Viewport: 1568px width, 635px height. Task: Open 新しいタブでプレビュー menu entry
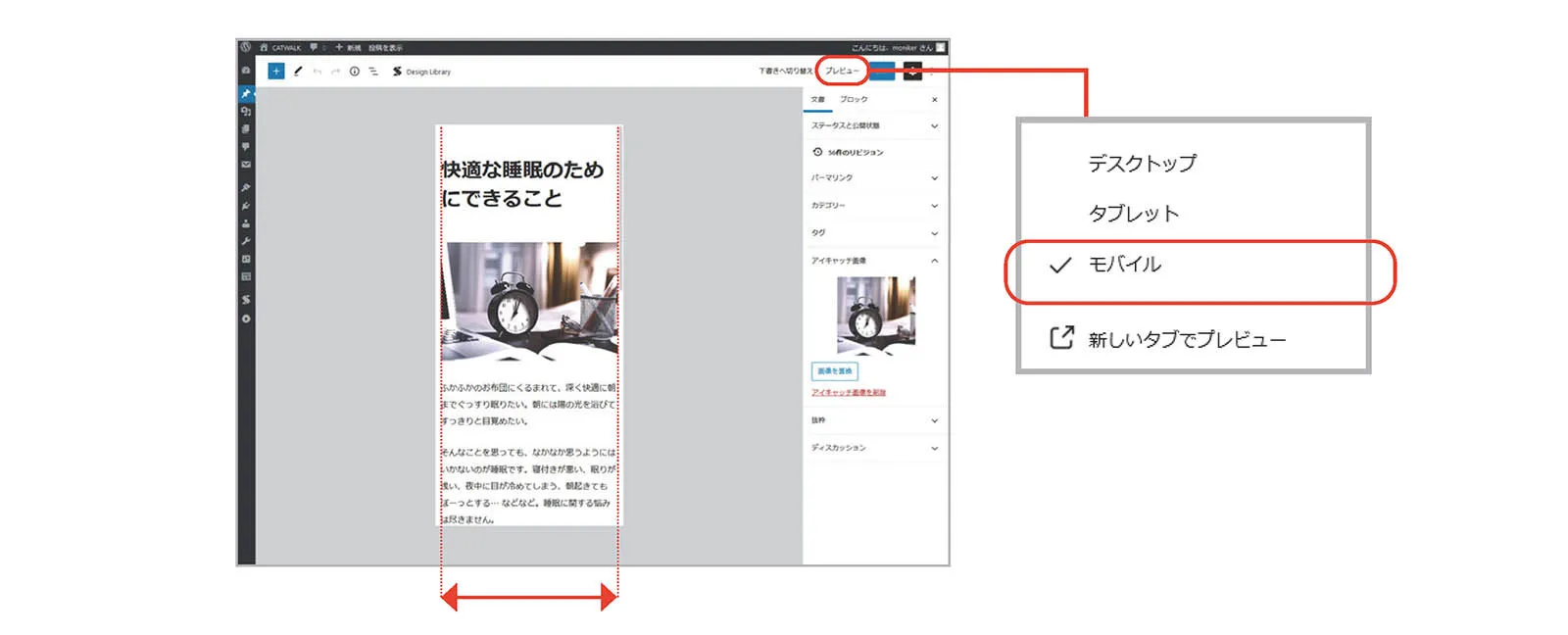pyautogui.click(x=1186, y=340)
